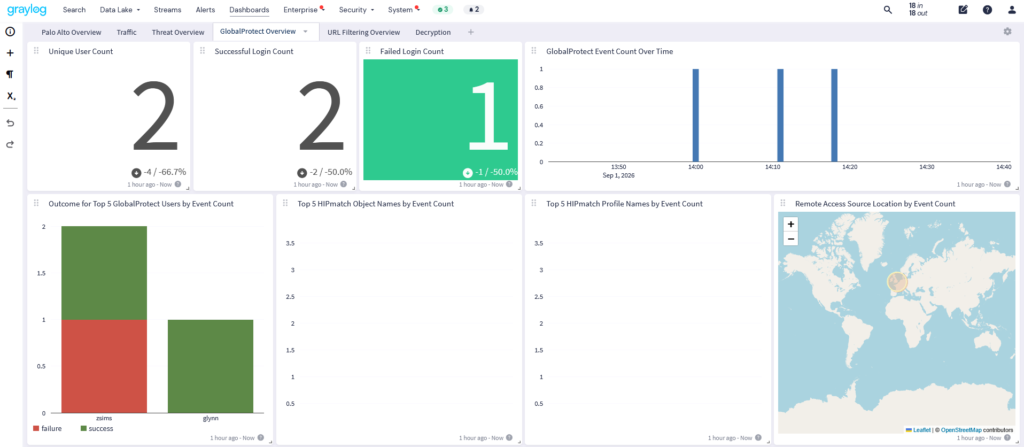Open the green 3 notification badge
1024x447 pixels.
[443, 10]
